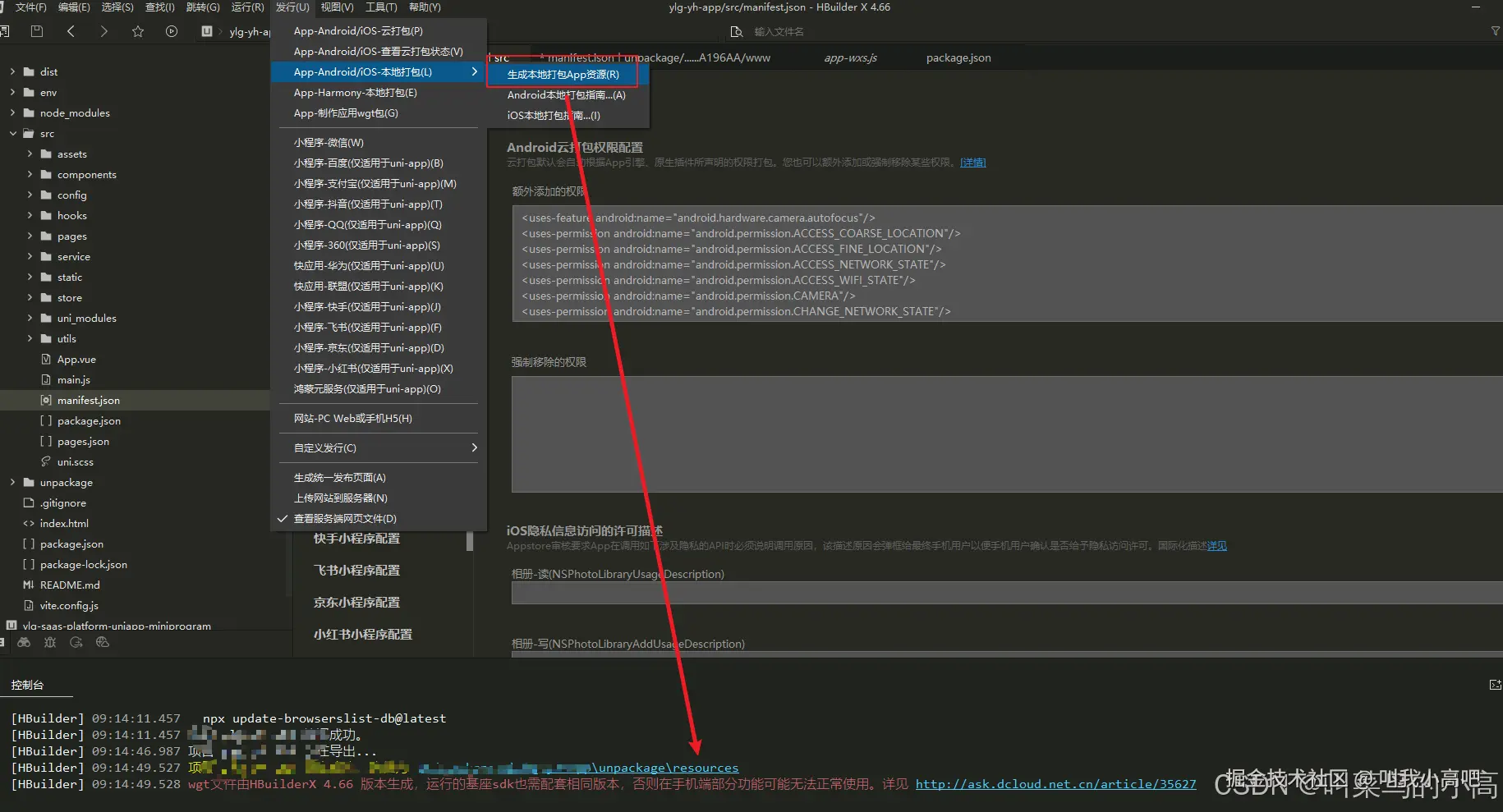Click the NSPhotoLibraryUsageDescription input field
The width and height of the screenshot is (1503, 812).
coord(1007,593)
